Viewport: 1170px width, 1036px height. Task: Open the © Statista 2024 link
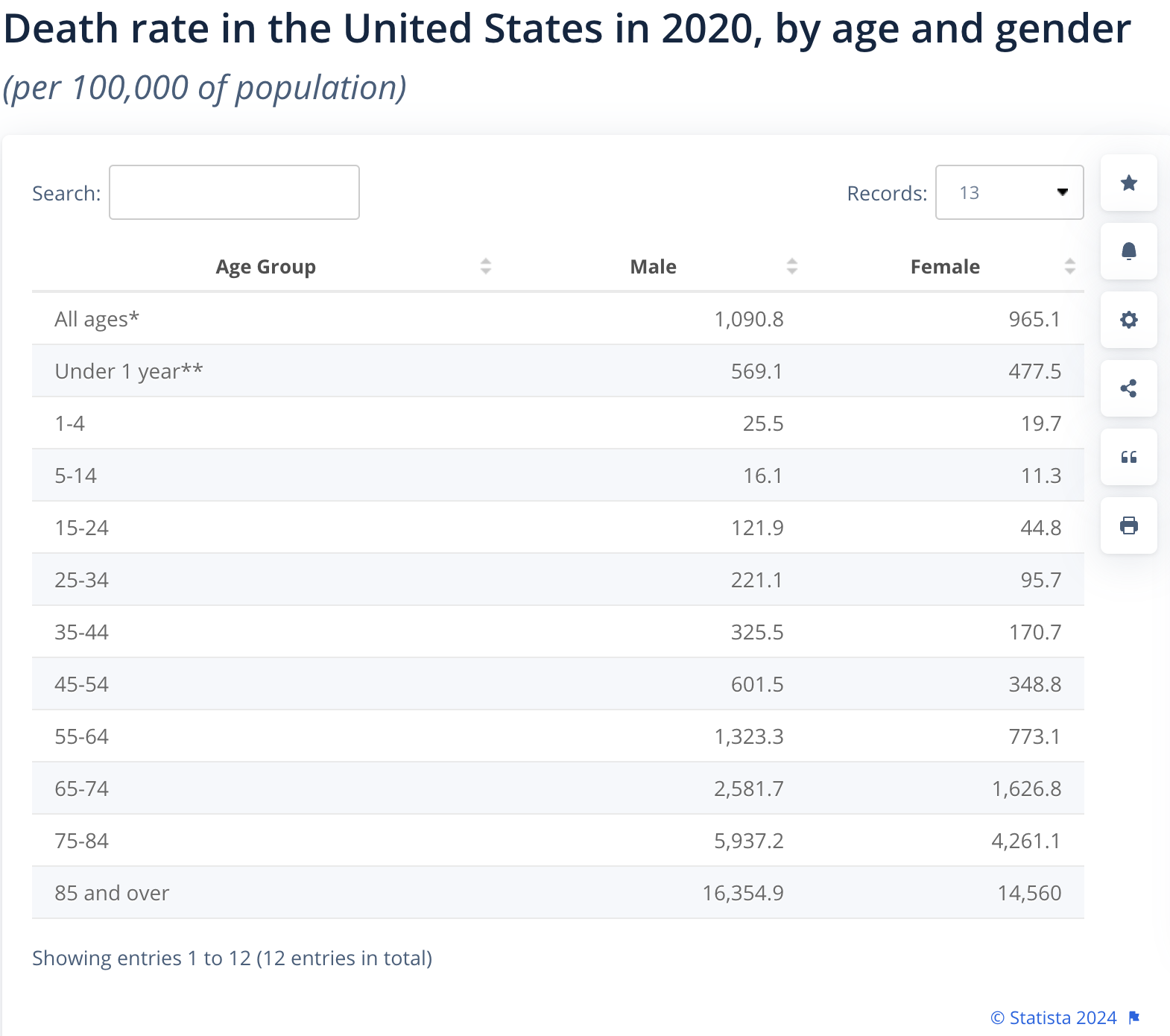click(1054, 1017)
